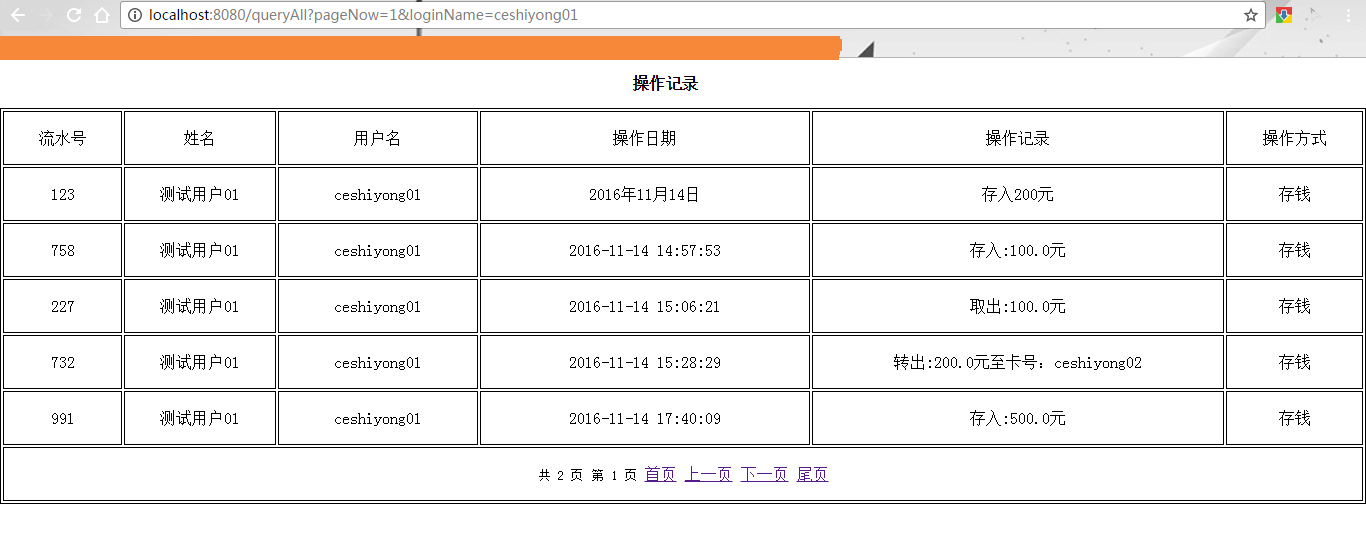This screenshot has height=550, width=1366.
Task: Click ceshiyong01 username in row 991
Action: [378, 419]
